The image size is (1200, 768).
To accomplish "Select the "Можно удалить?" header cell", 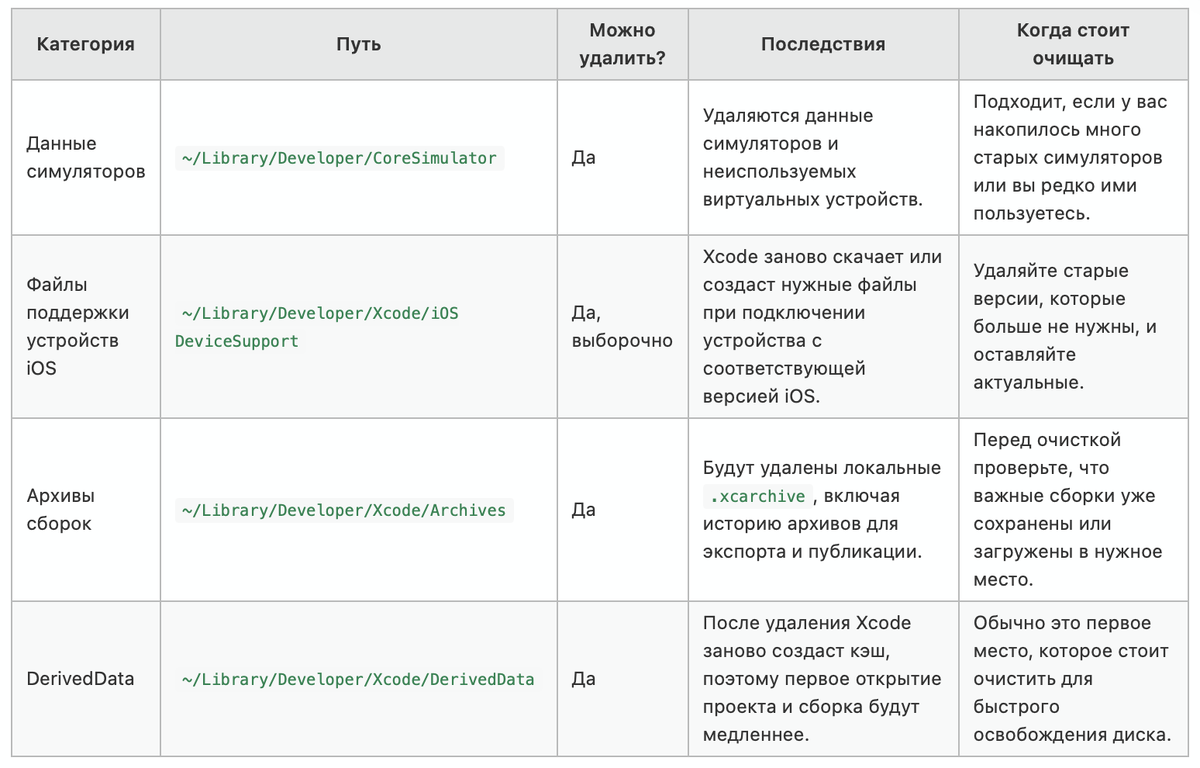I will tap(621, 44).
